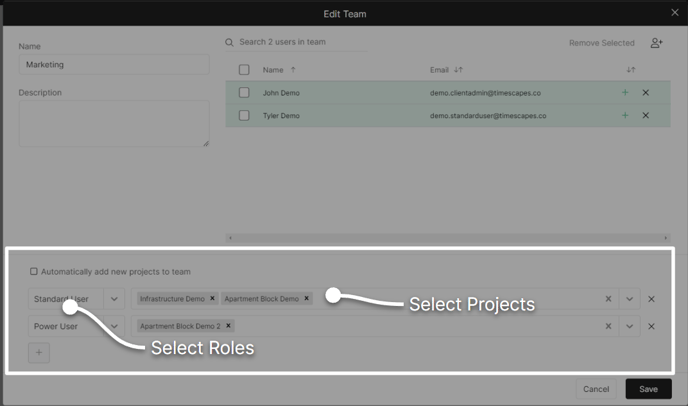This screenshot has width=688, height=406.
Task: Click green plus icon for John Demo
Action: coord(625,93)
